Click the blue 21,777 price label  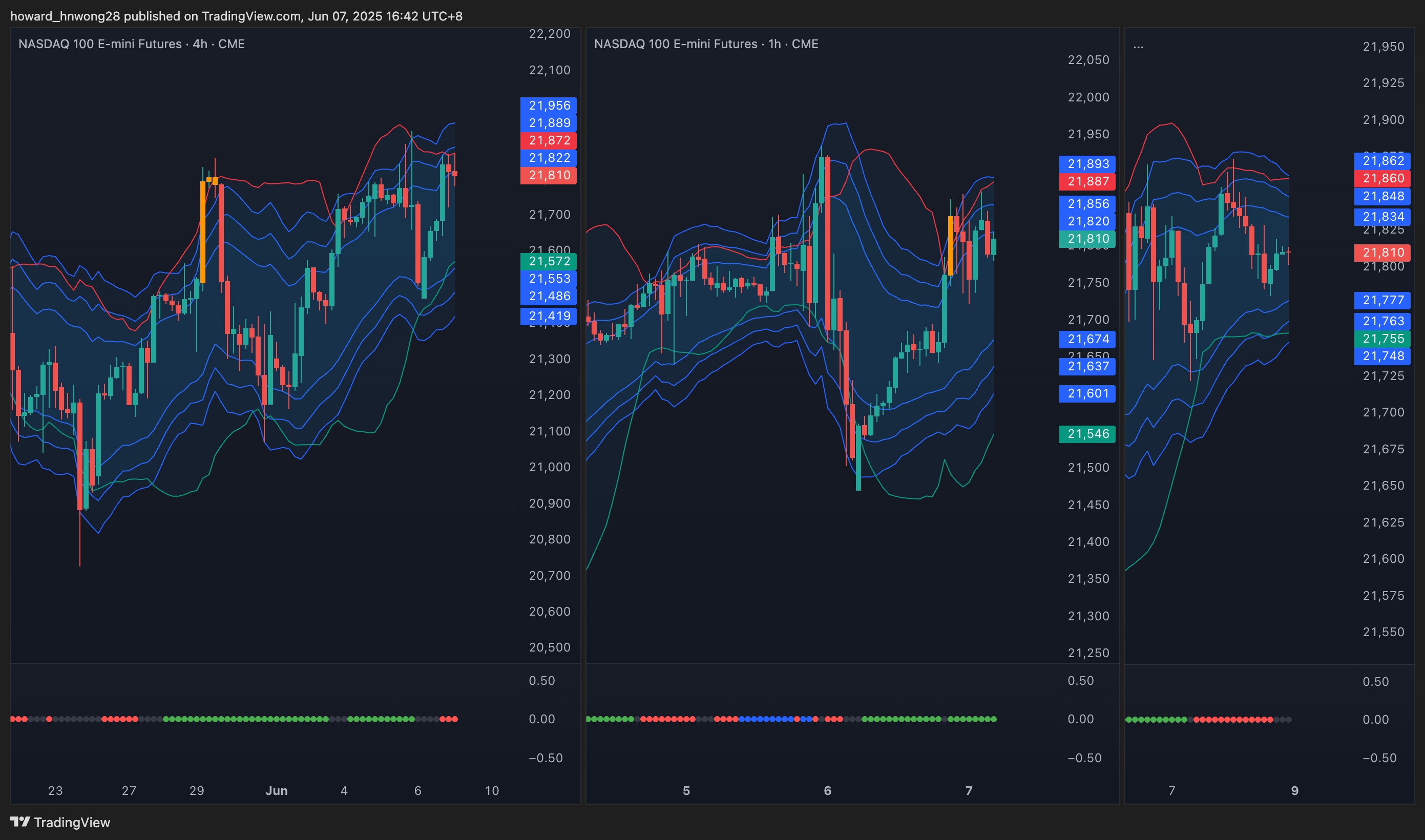coord(1382,300)
